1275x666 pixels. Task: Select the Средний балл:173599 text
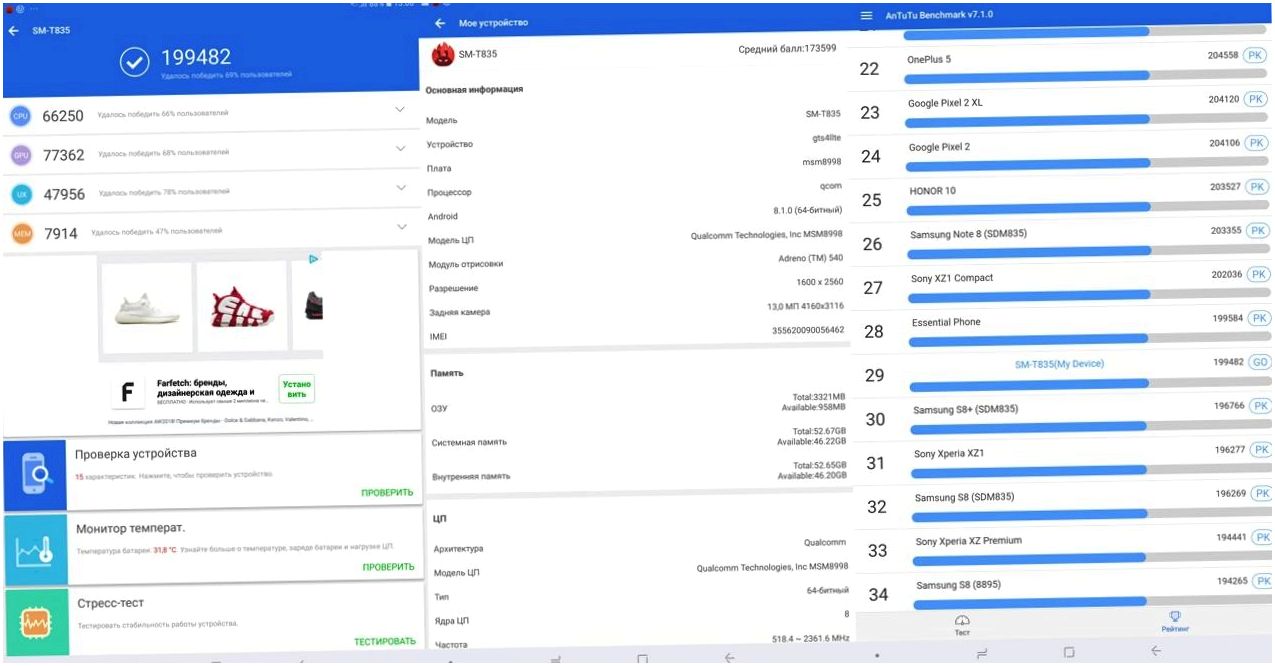(x=787, y=48)
